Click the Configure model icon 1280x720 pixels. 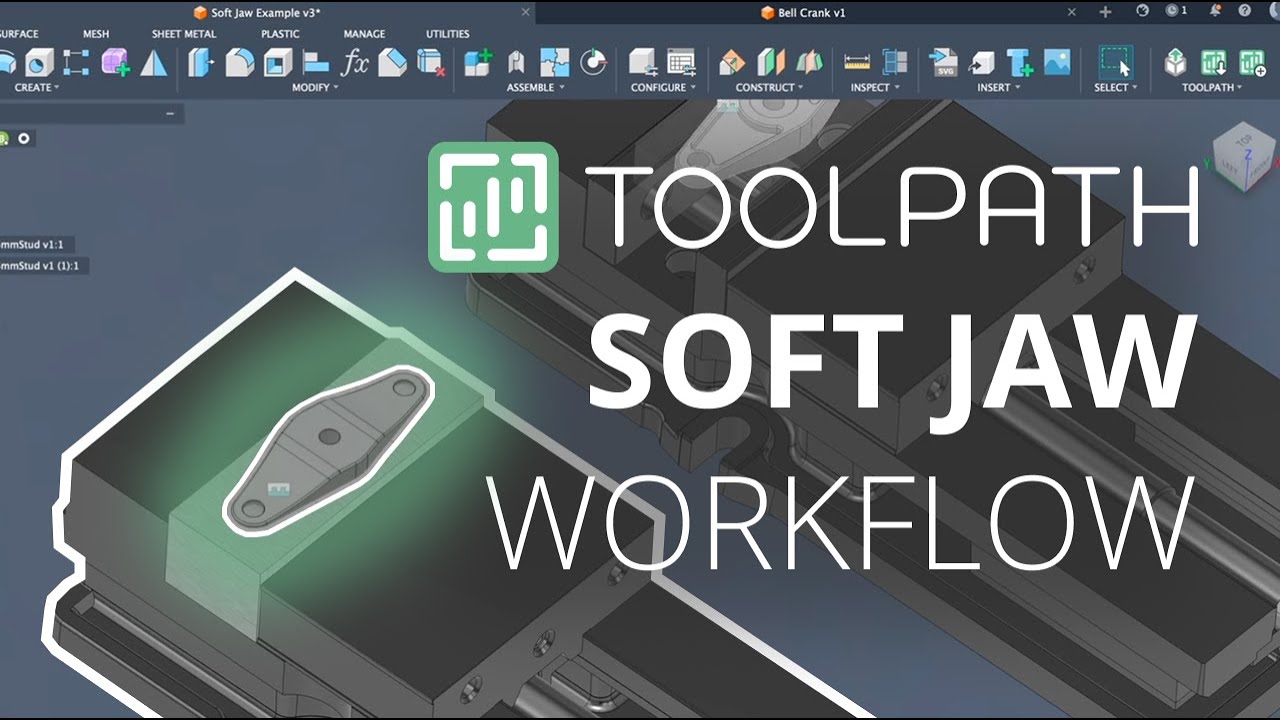(x=643, y=63)
